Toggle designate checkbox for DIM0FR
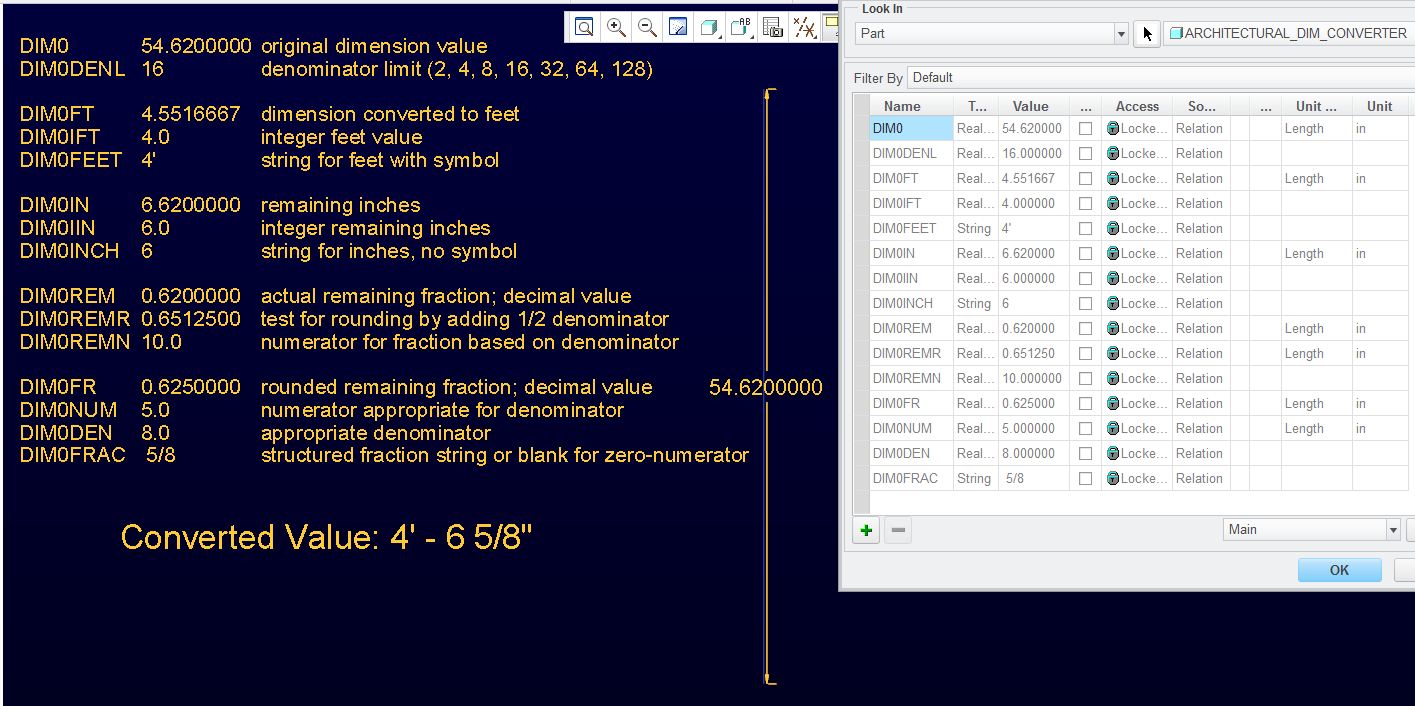 pyautogui.click(x=1085, y=403)
